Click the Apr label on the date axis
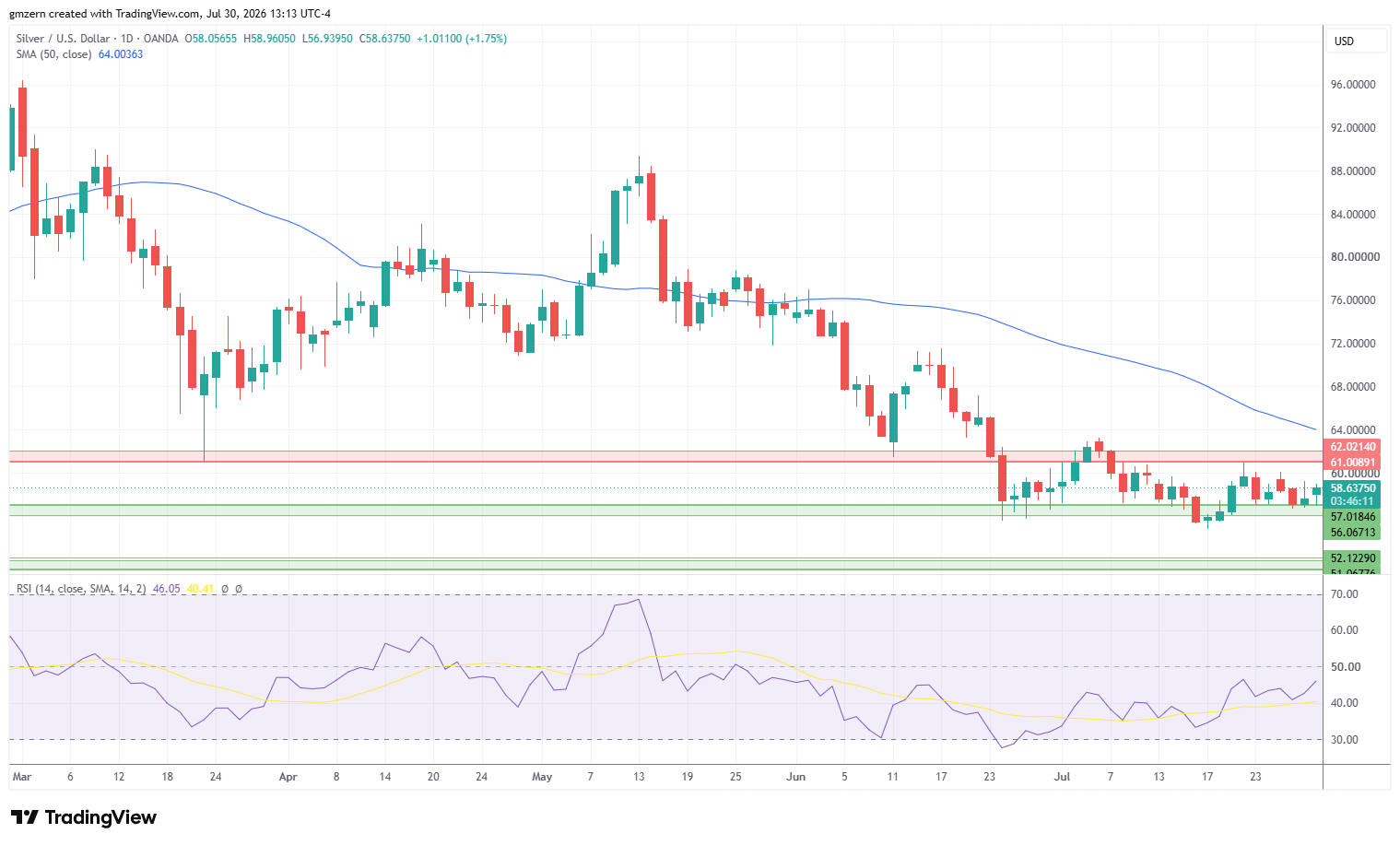The height and width of the screenshot is (845, 1400). [288, 777]
